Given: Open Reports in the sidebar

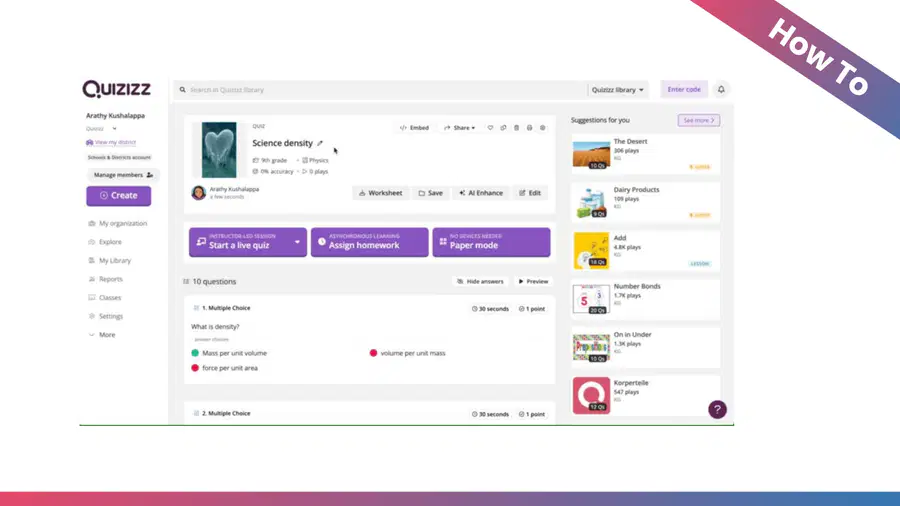Looking at the screenshot, I should pos(105,279).
